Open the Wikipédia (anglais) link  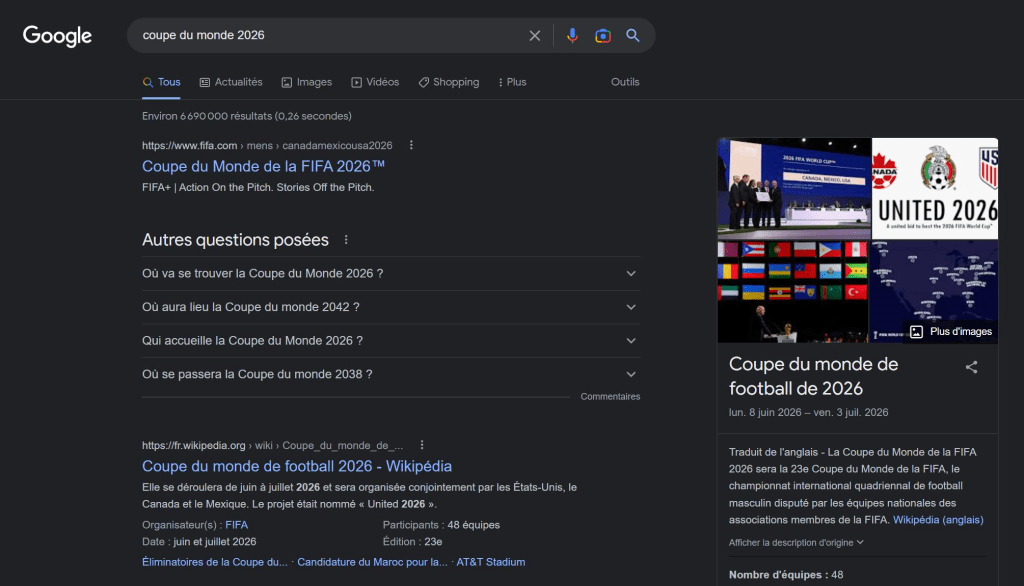938,519
